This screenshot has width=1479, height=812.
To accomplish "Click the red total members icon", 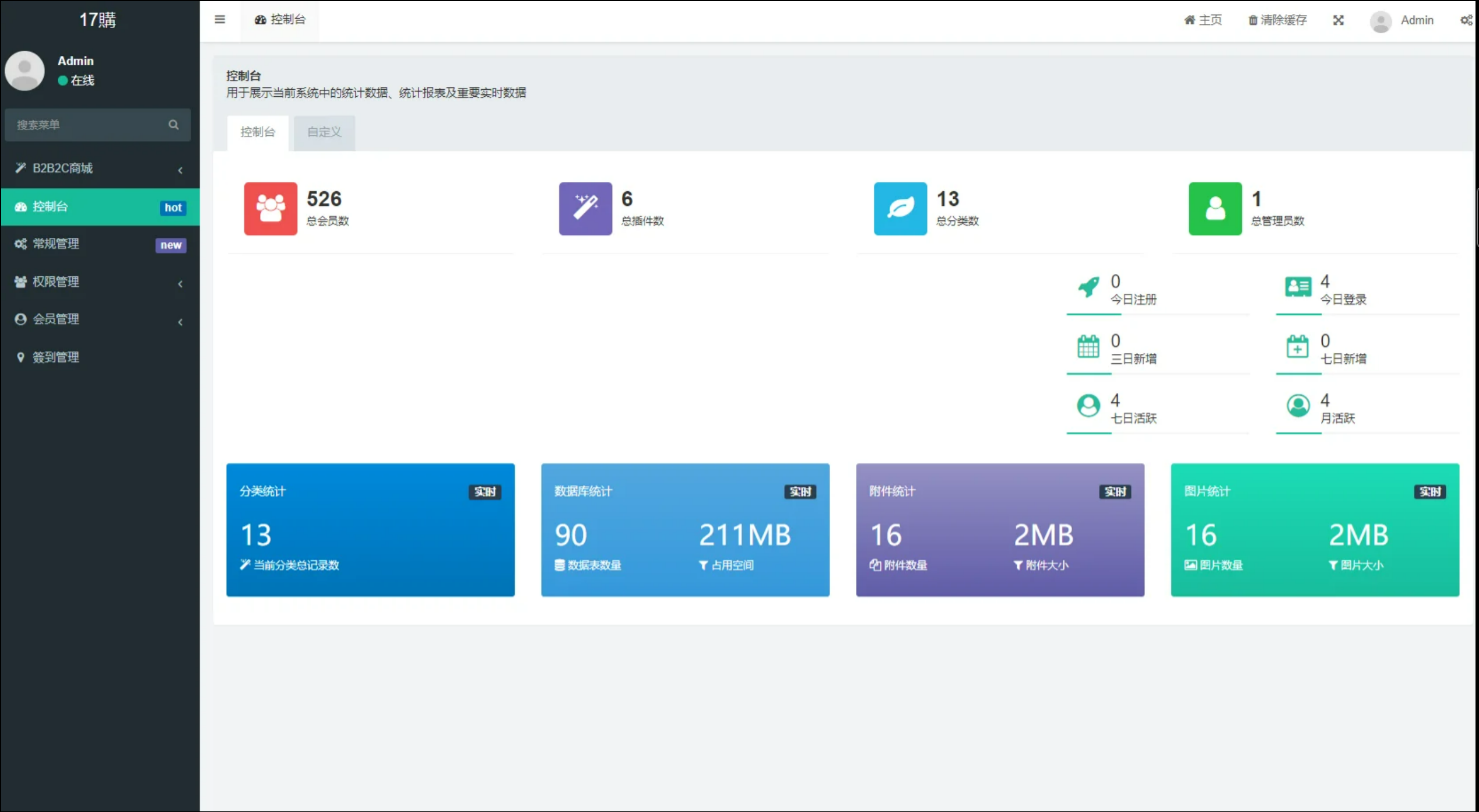I will (270, 209).
